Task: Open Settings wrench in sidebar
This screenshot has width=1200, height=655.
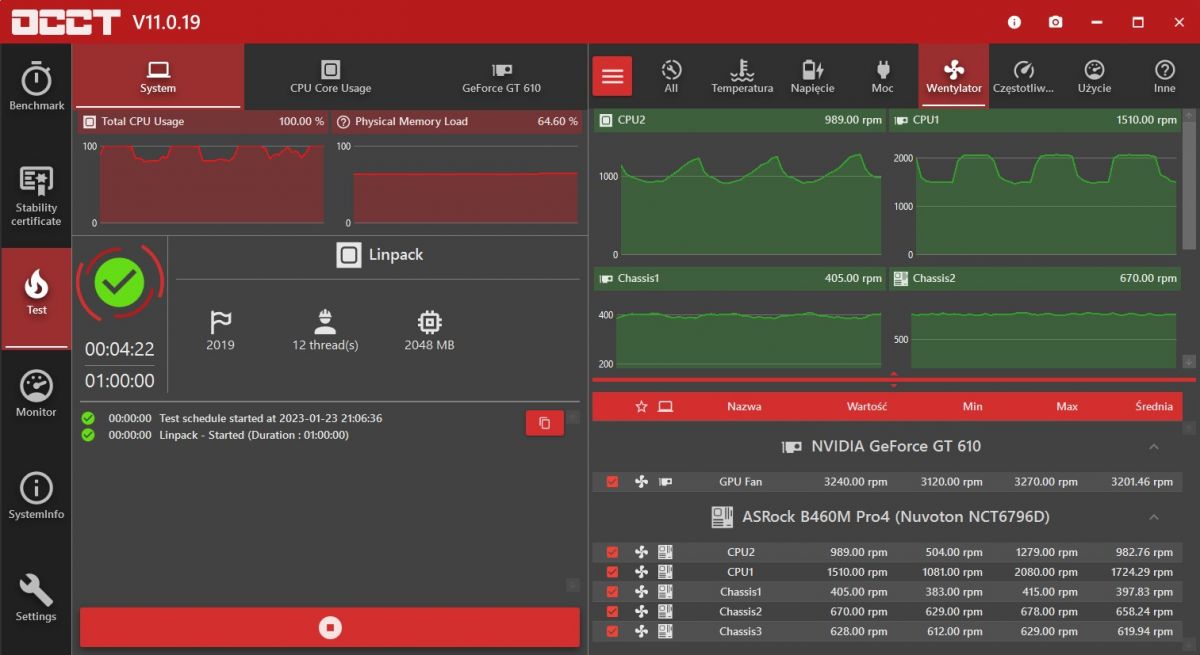Action: tap(36, 598)
